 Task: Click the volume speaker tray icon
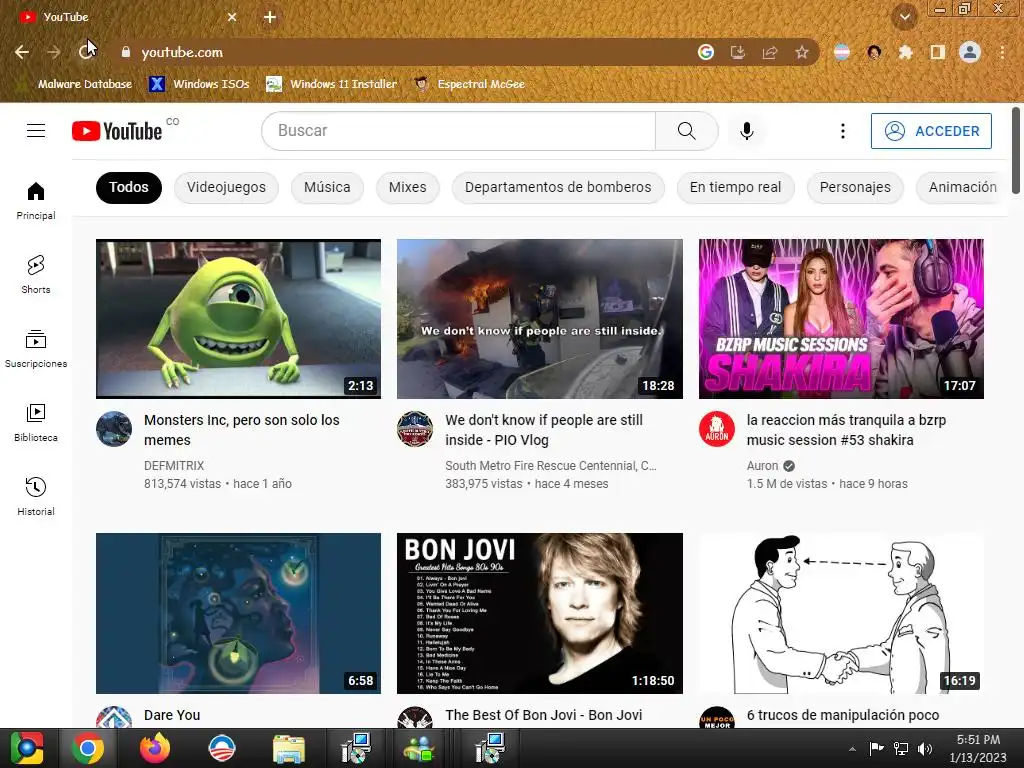pyautogui.click(x=925, y=749)
